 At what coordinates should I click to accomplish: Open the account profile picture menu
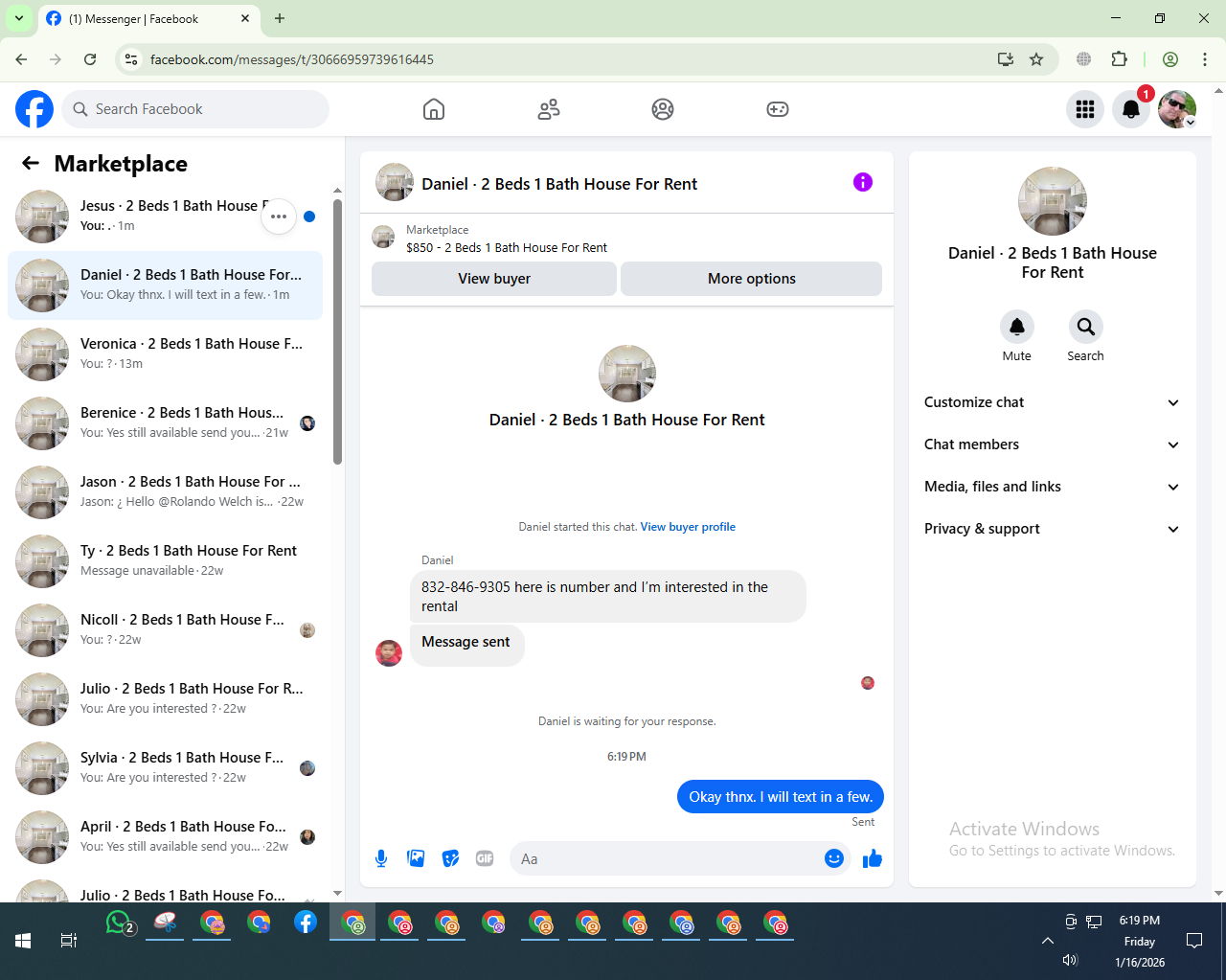(1177, 109)
